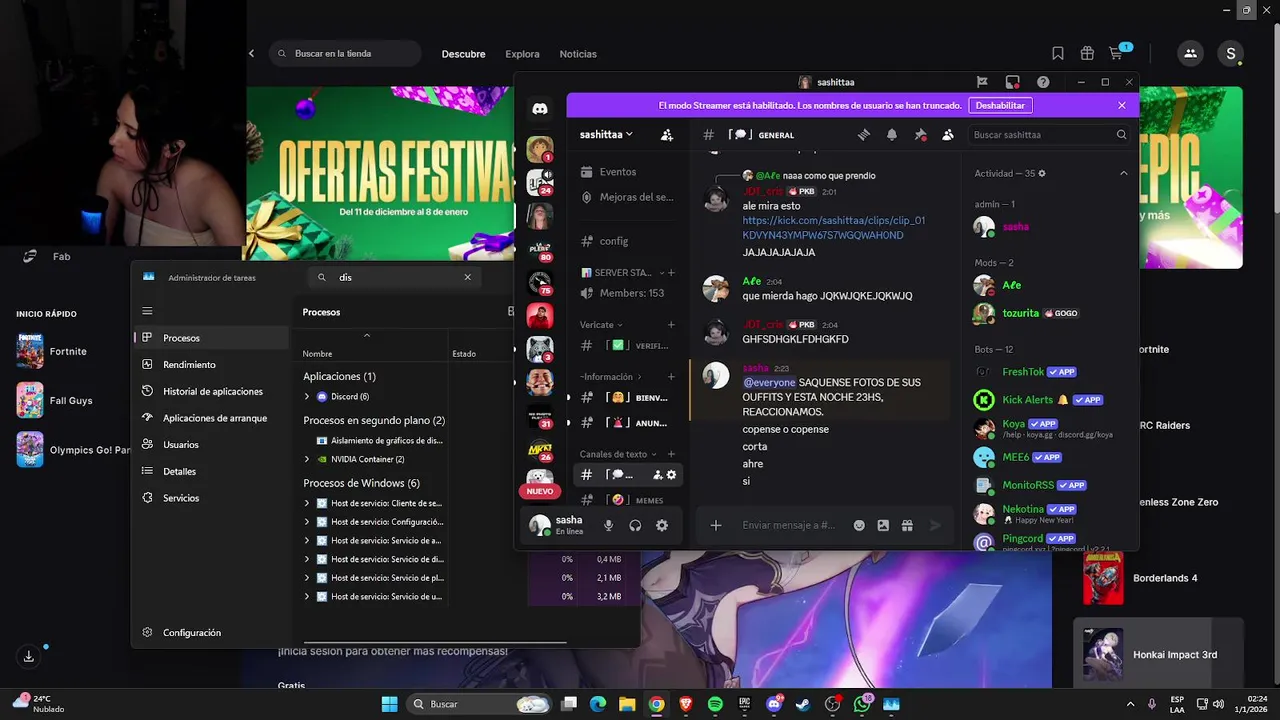The width and height of the screenshot is (1280, 720).
Task: Open Discord inbox icon in title bar
Action: [x=1013, y=82]
